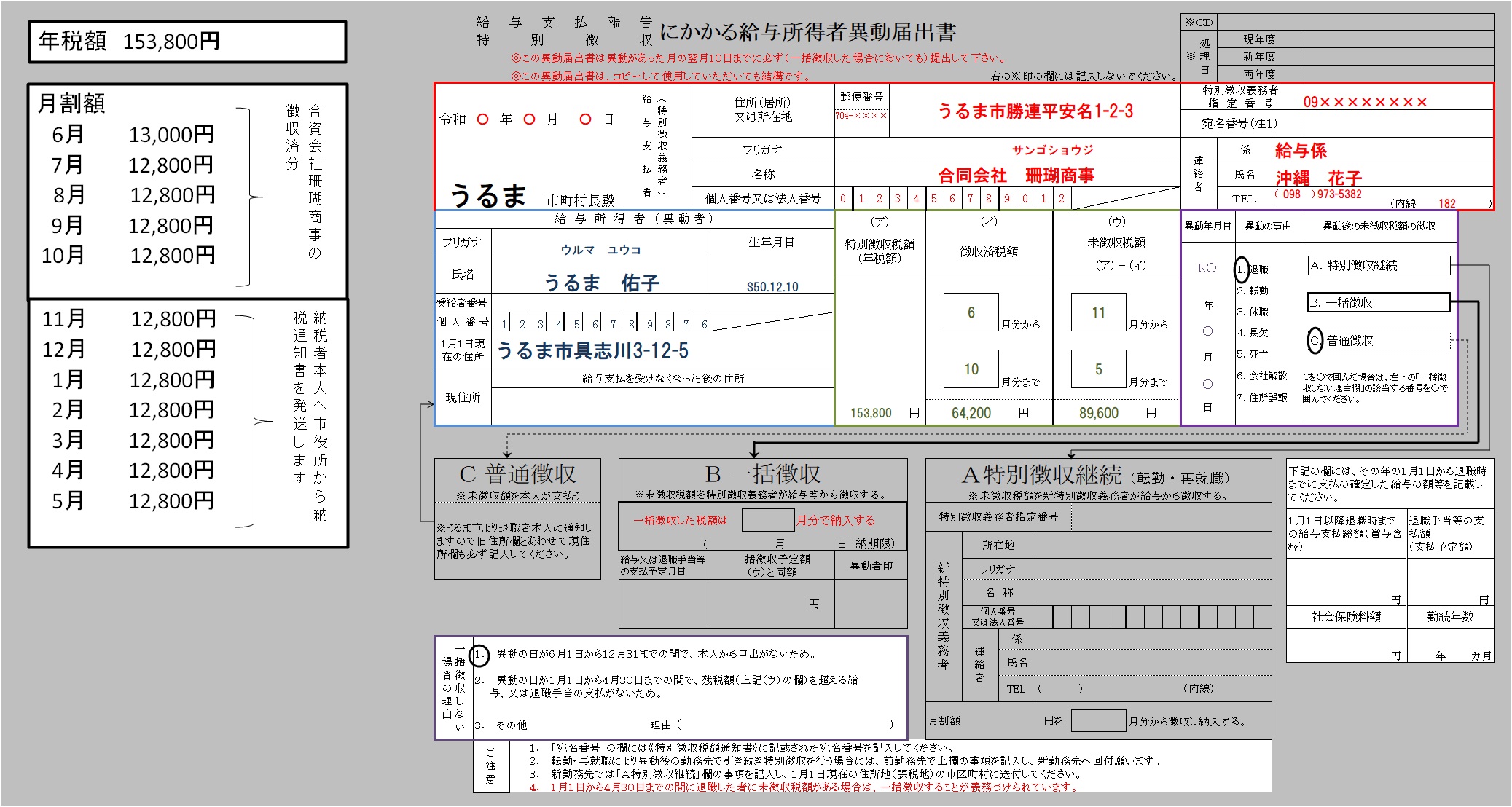Image resolution: width=1512 pixels, height=807 pixels.
Task: Click the 特別徴収義務者指定番号 field in section A
Action: tap(1170, 517)
